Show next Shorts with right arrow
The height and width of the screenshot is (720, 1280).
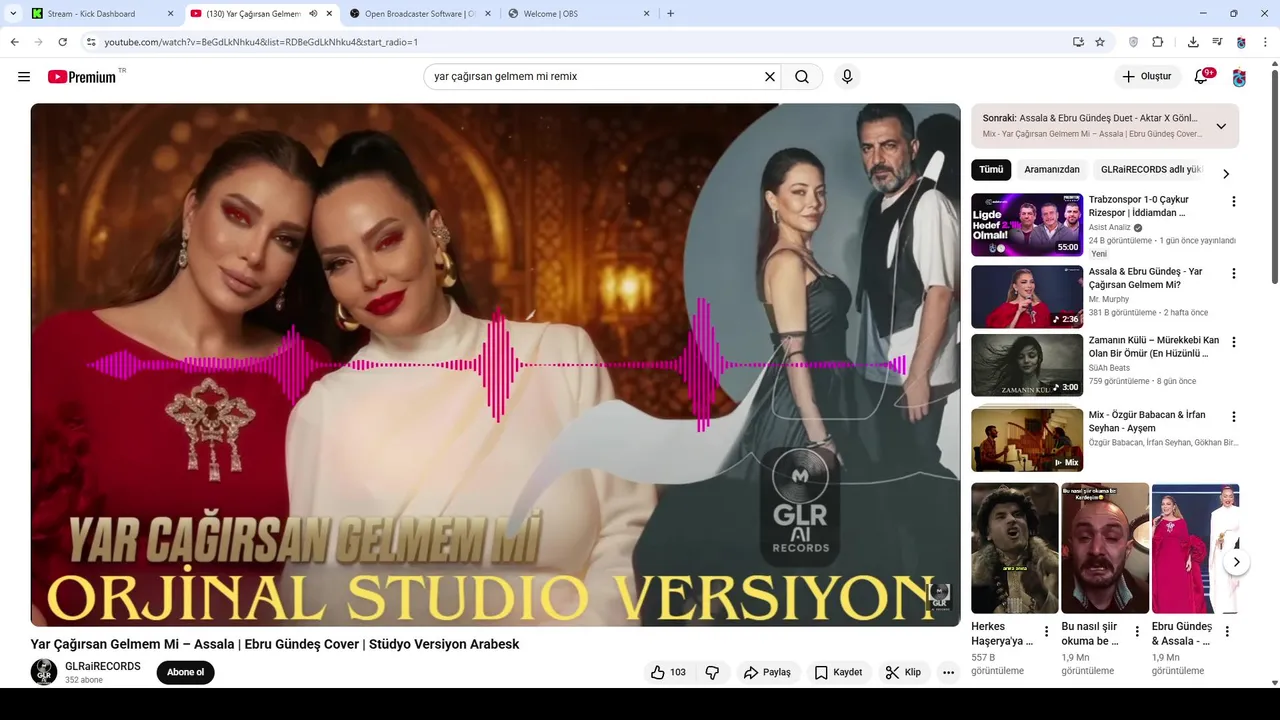pos(1236,562)
